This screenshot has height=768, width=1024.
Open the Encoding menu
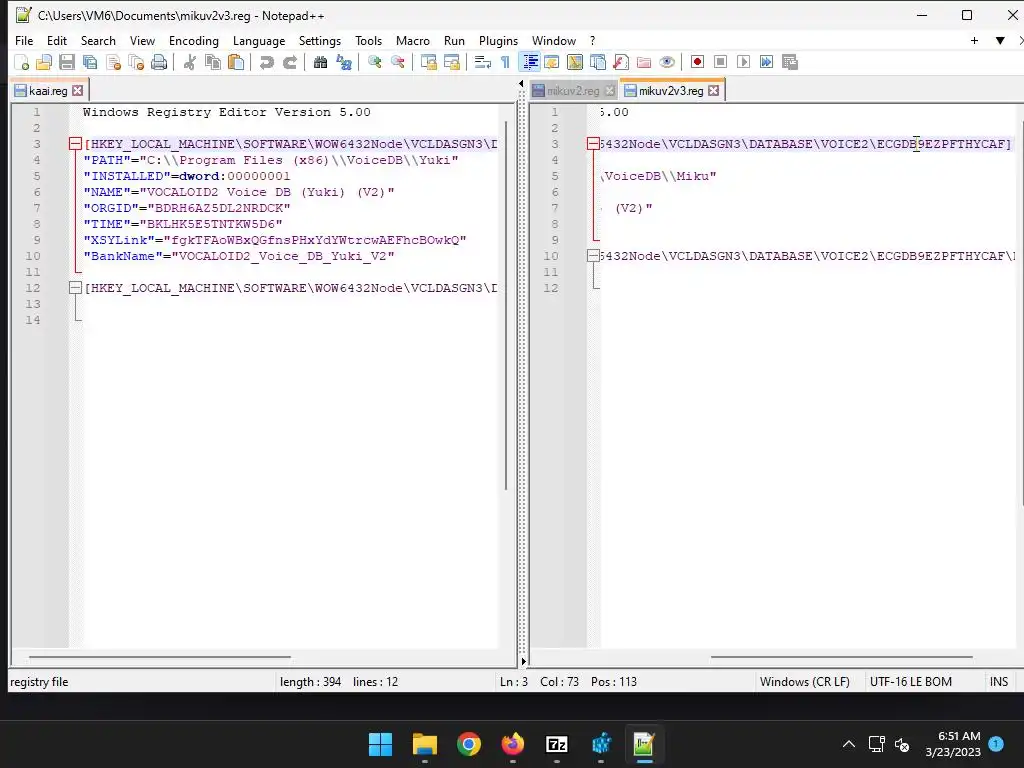(194, 40)
